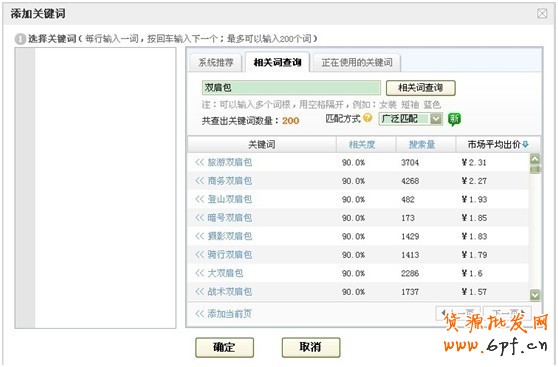Screen dimensions: 558x367
Task: Add keyword 大双肩包 via its << arrow
Action: [199, 273]
